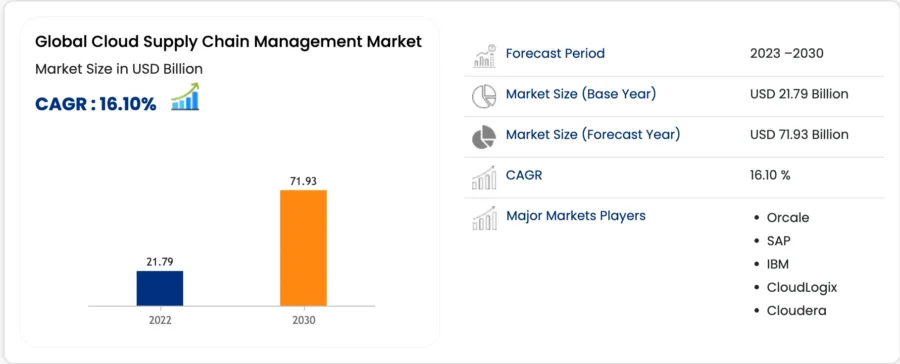The width and height of the screenshot is (900, 364).
Task: Click the orange 2030 bar
Action: click(303, 247)
